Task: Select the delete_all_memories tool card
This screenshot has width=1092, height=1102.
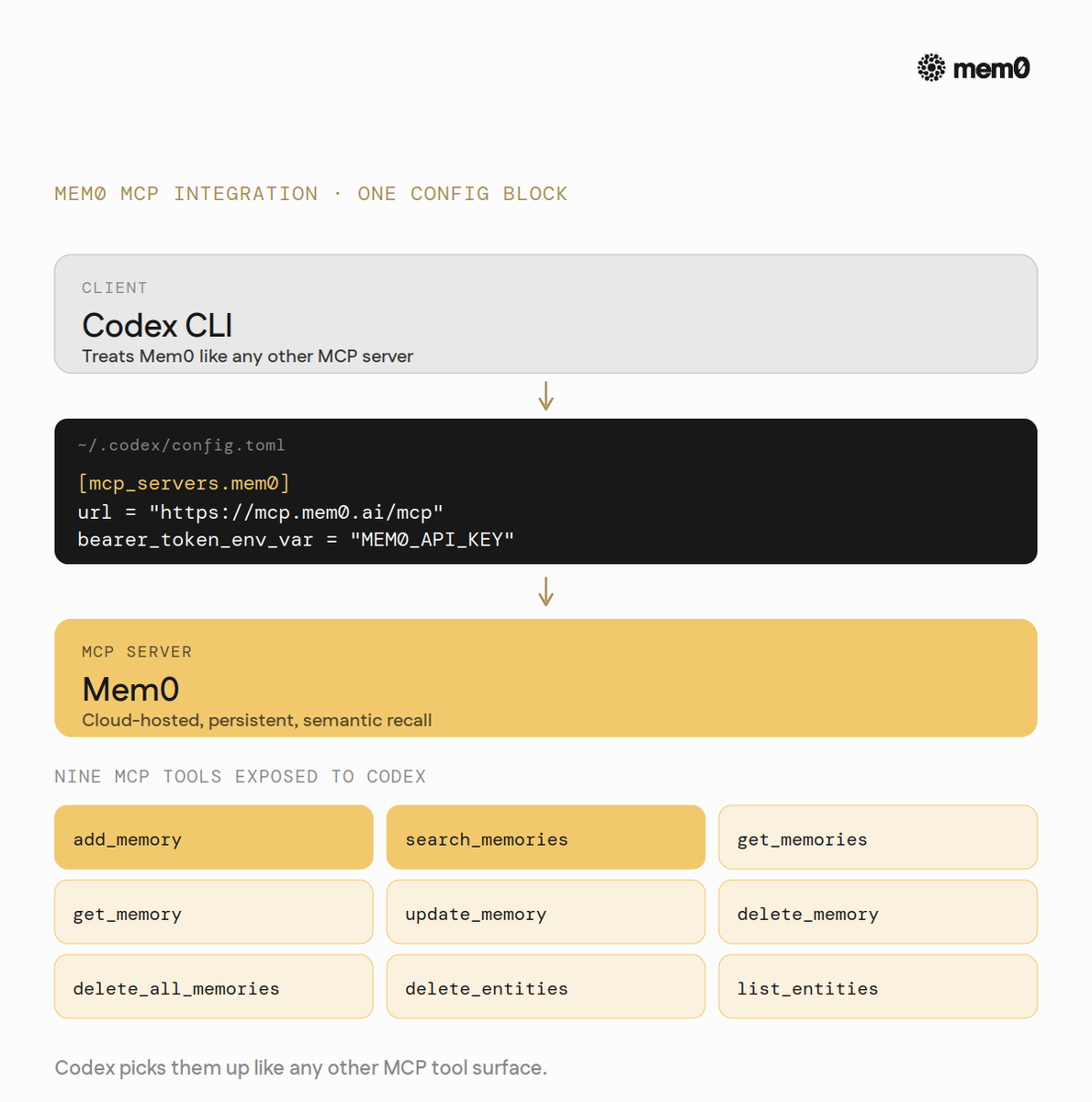Action: click(214, 986)
